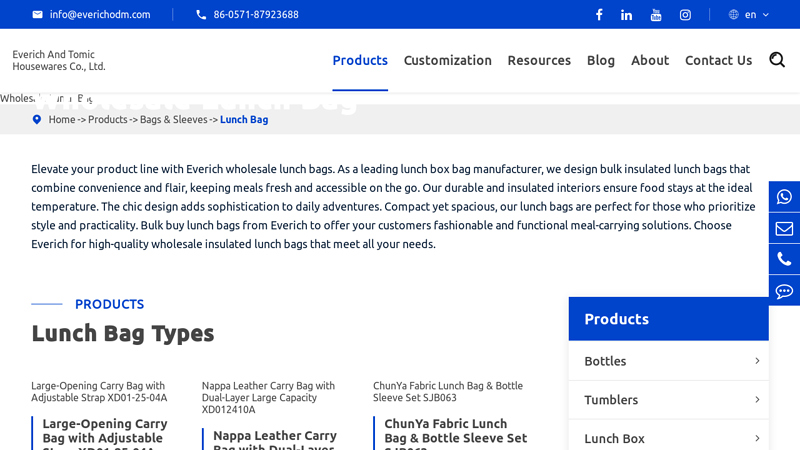Image resolution: width=800 pixels, height=450 pixels.
Task: Click the Facebook icon in top bar
Action: [599, 15]
